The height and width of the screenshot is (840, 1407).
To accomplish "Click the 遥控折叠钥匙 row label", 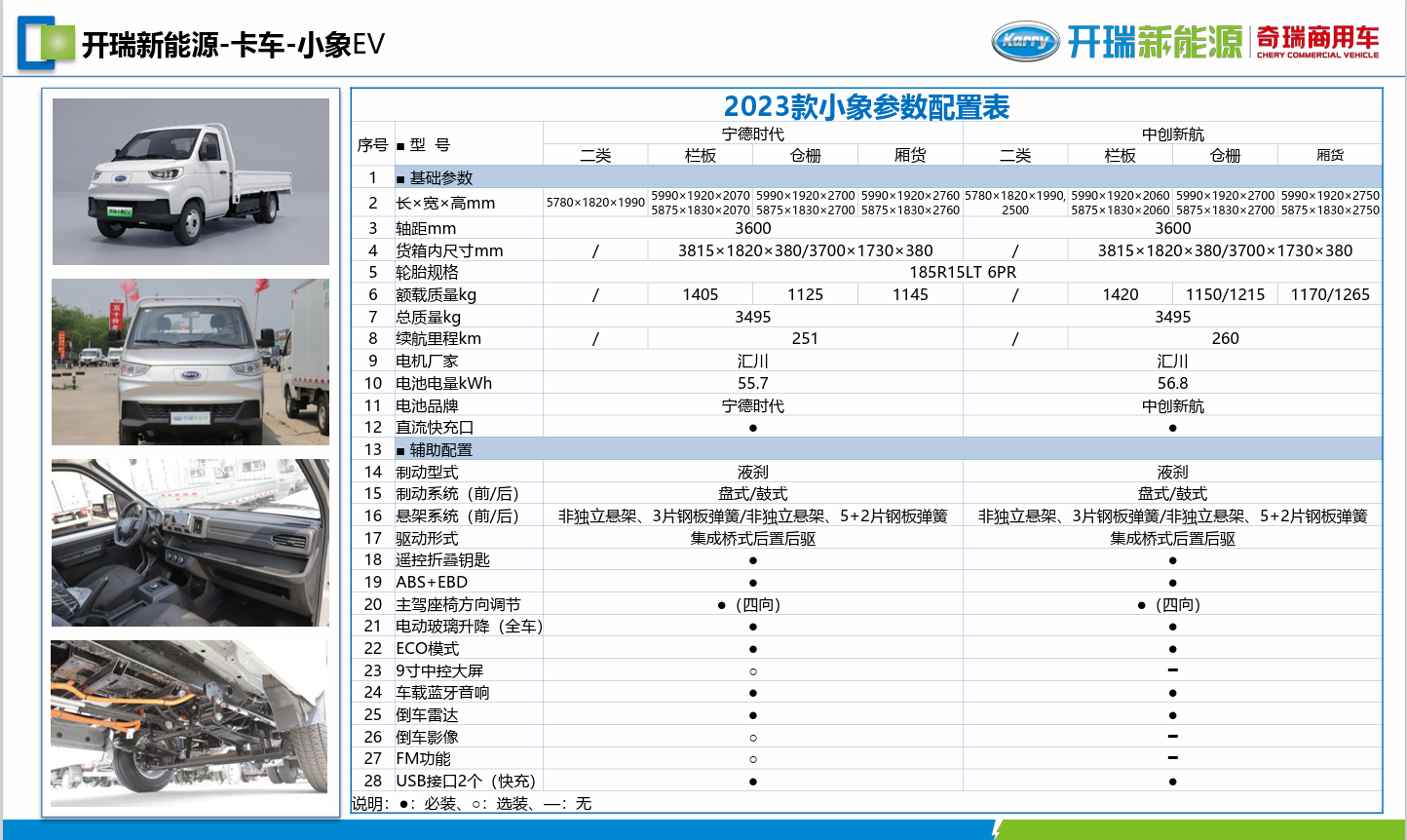I will click(x=442, y=559).
